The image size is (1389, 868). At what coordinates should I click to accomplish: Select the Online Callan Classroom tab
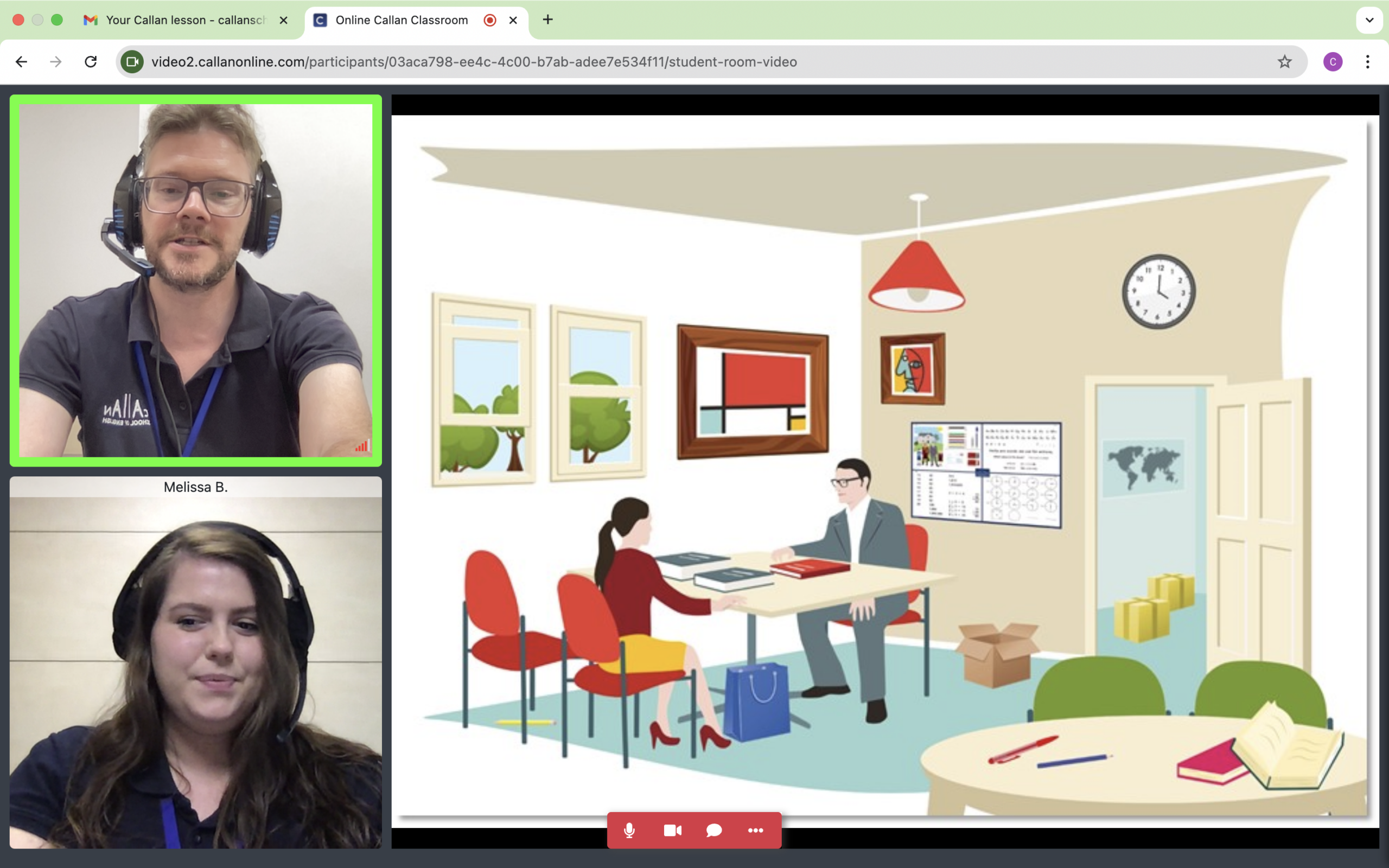[402, 20]
